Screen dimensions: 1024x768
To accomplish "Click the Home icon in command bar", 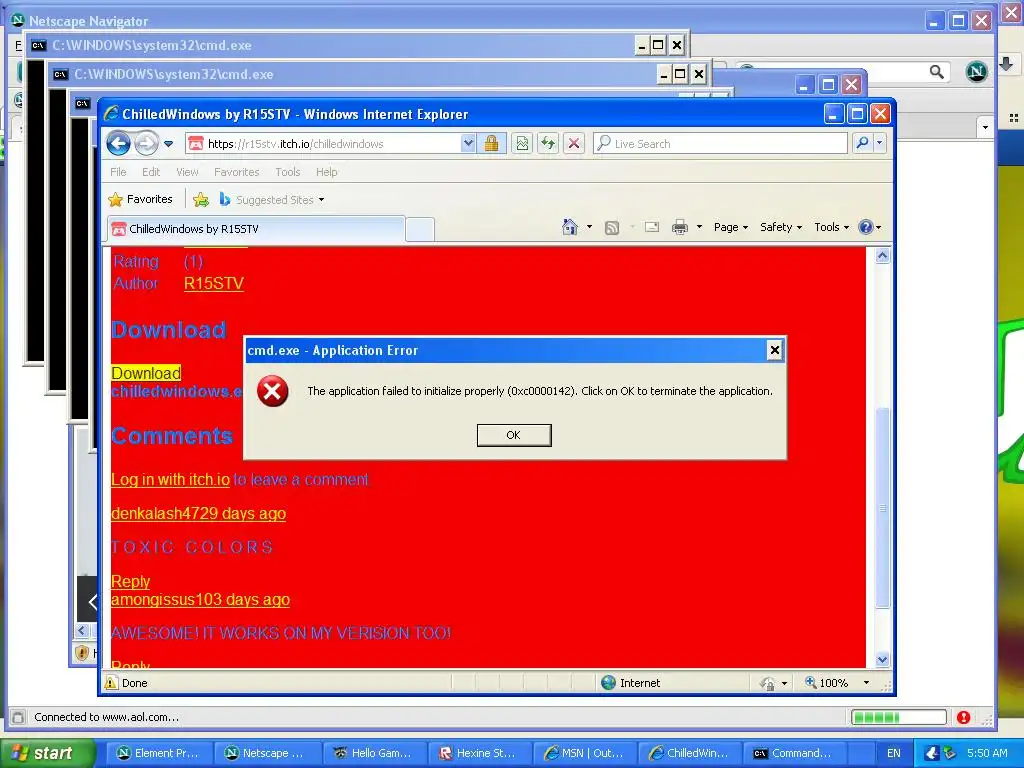I will tap(569, 227).
